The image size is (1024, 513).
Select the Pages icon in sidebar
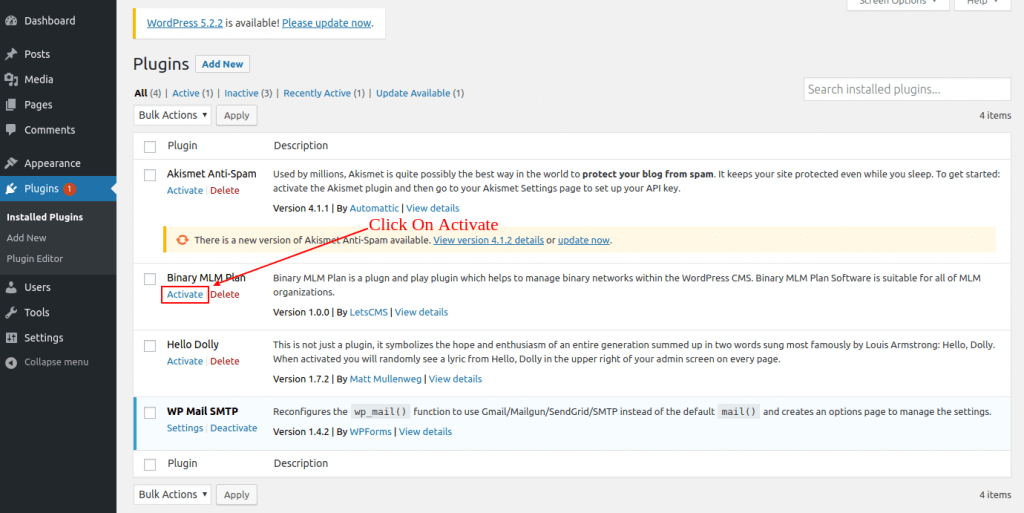(x=11, y=104)
